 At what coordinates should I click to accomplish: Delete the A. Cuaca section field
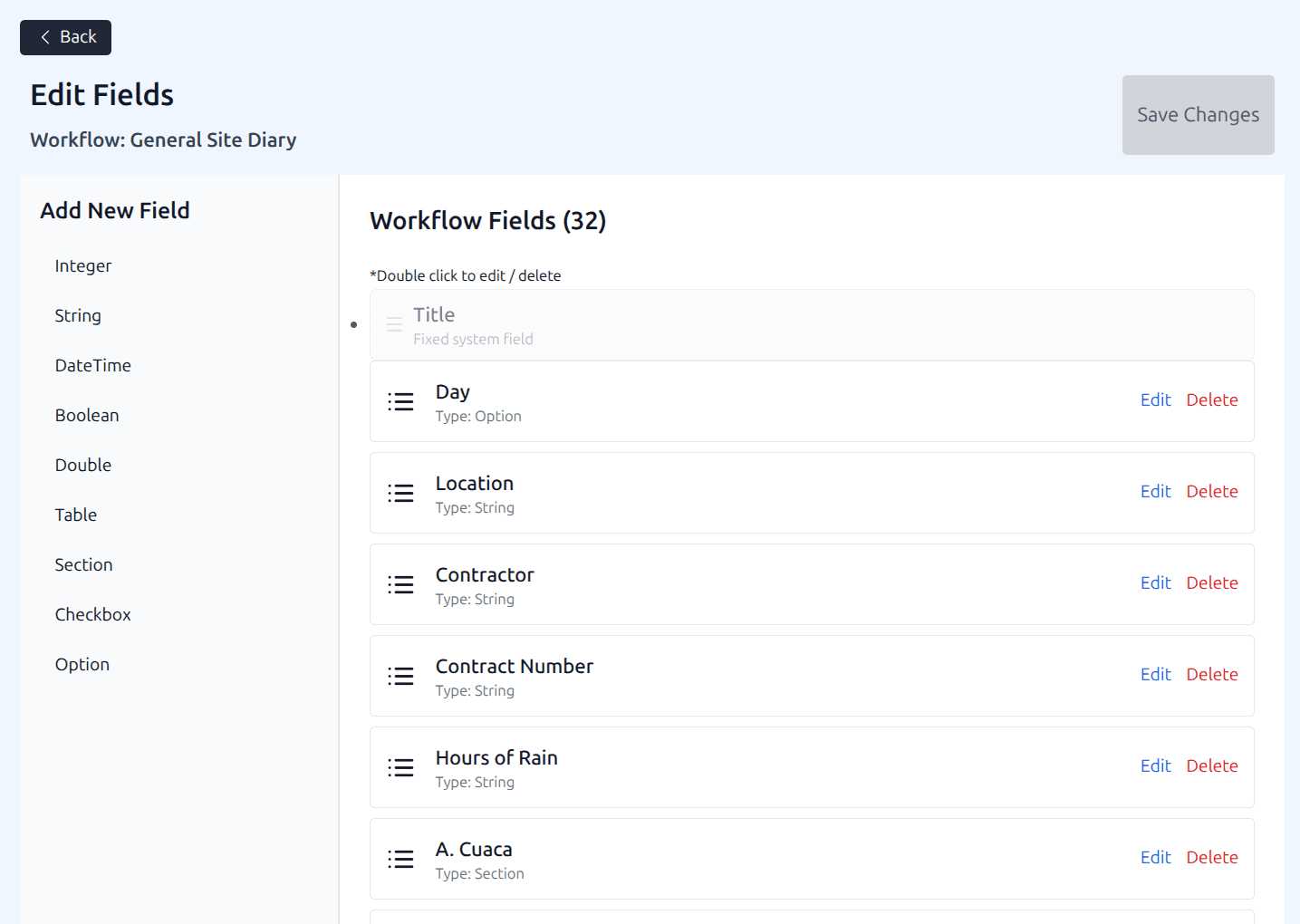pyautogui.click(x=1212, y=858)
